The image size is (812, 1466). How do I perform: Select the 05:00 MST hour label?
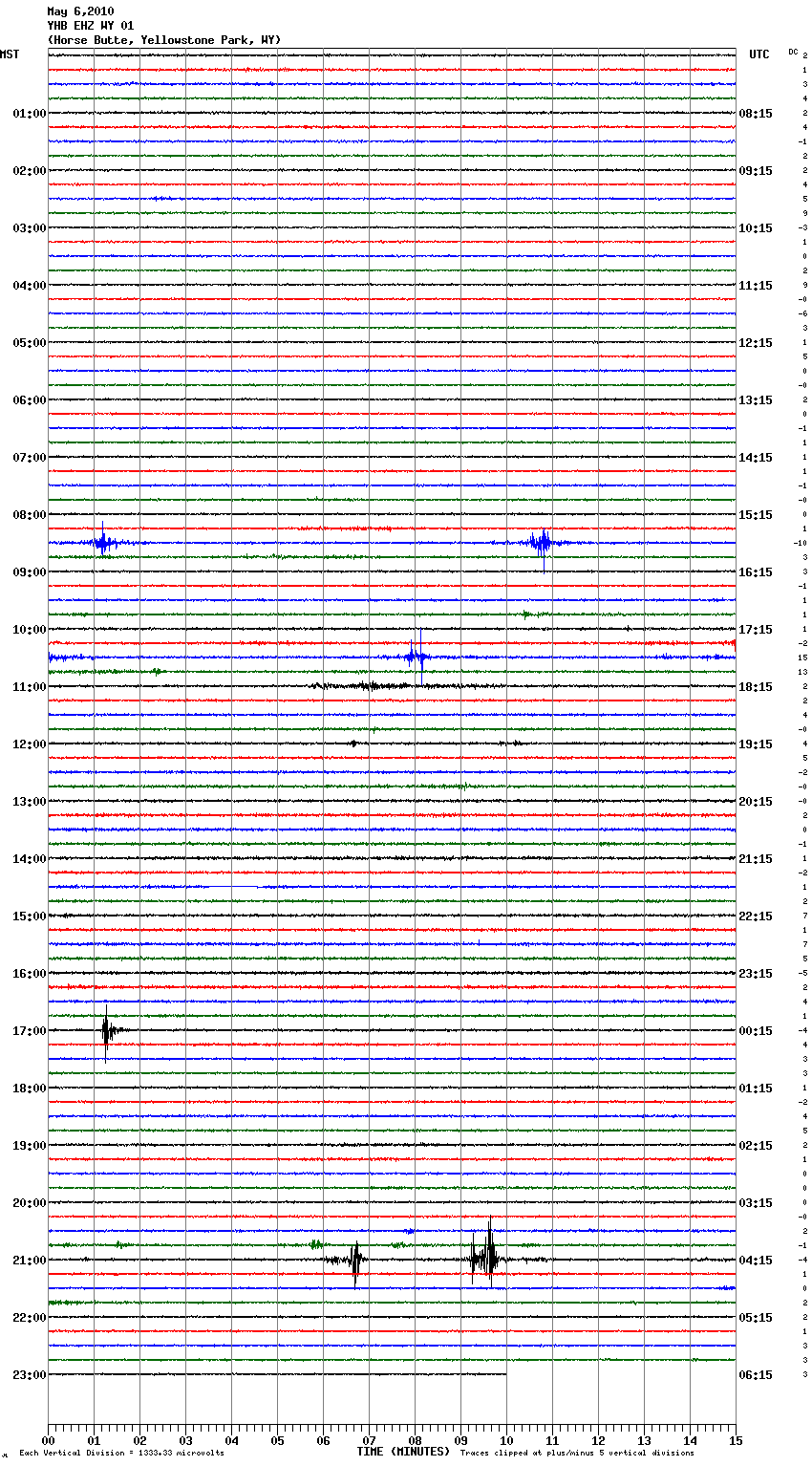coord(30,343)
